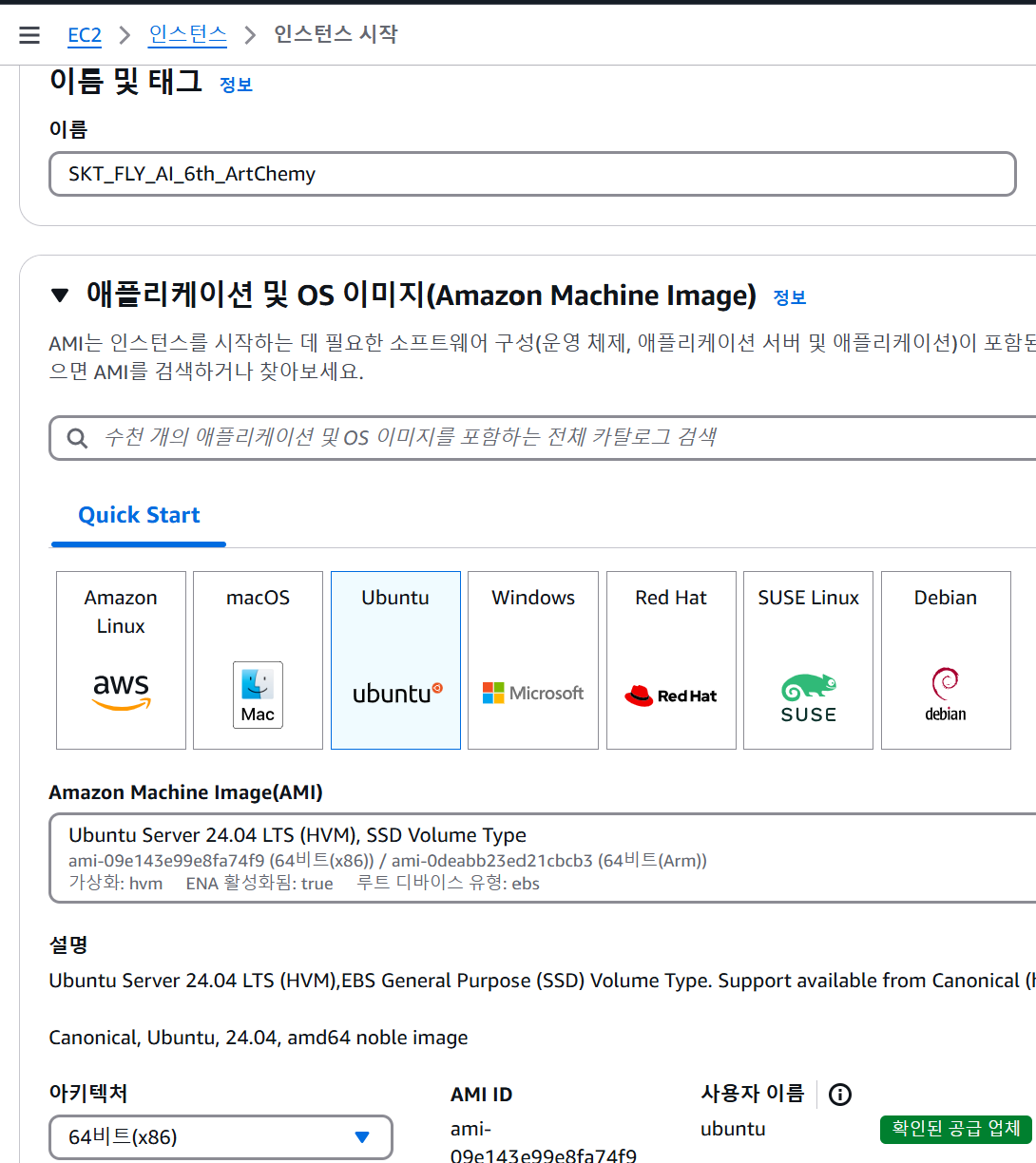Image resolution: width=1036 pixels, height=1163 pixels.
Task: Click the info icon beside 사용자 이름
Action: [840, 1095]
